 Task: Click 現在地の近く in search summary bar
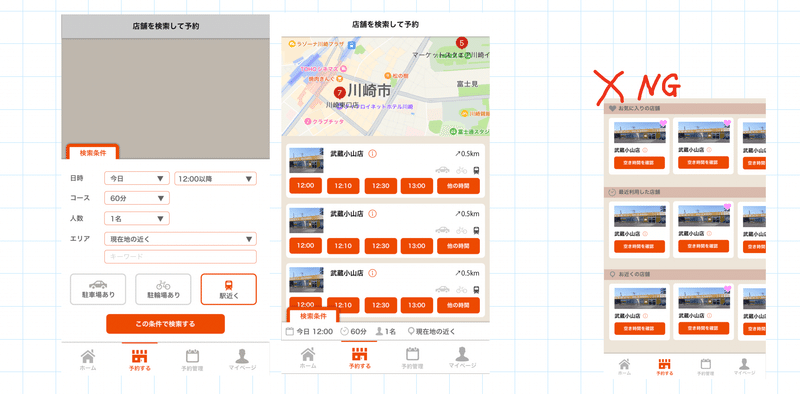431,331
